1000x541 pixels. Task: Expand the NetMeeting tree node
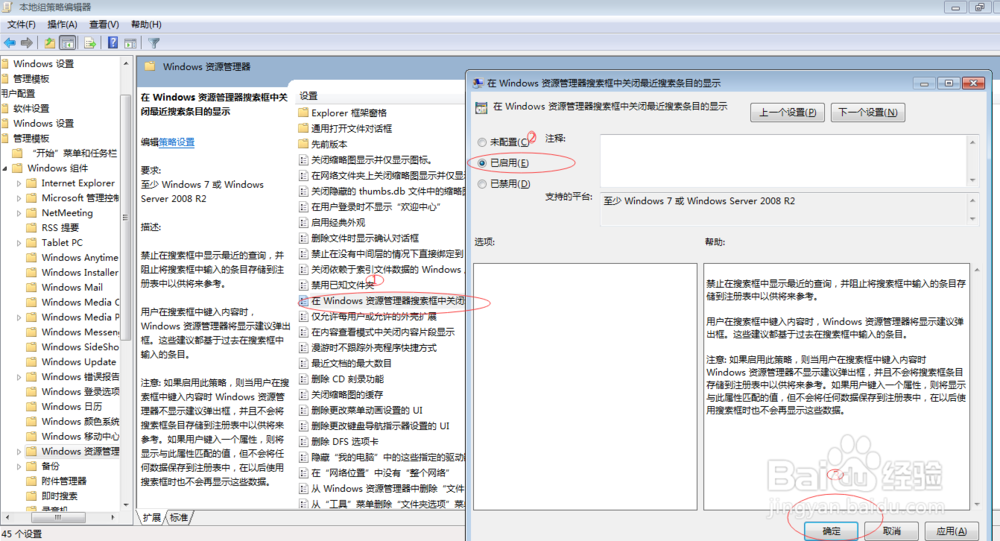18,213
